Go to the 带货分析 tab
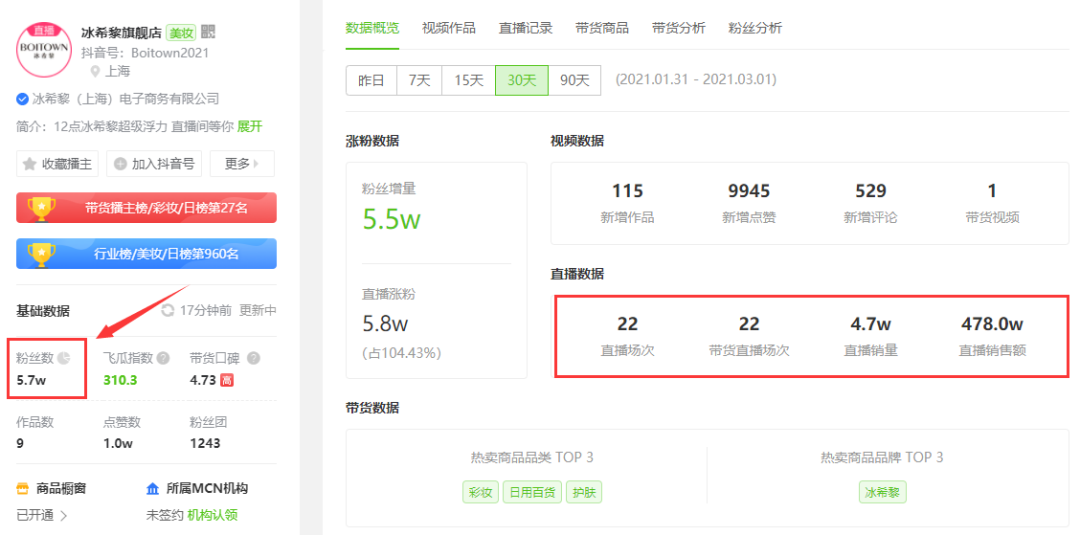This screenshot has width=1080, height=535. pos(678,28)
